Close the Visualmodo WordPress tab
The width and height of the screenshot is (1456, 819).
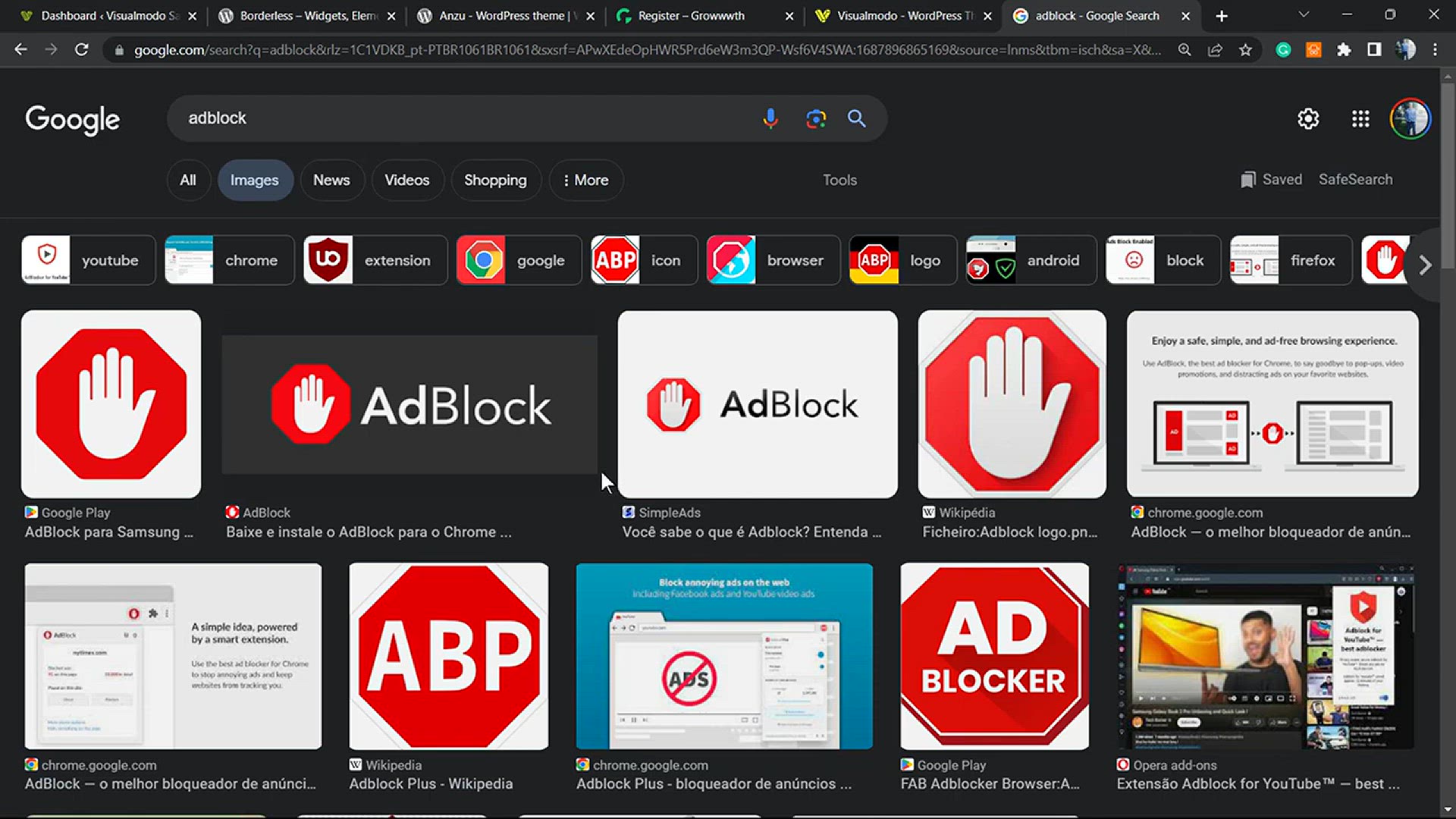987,16
